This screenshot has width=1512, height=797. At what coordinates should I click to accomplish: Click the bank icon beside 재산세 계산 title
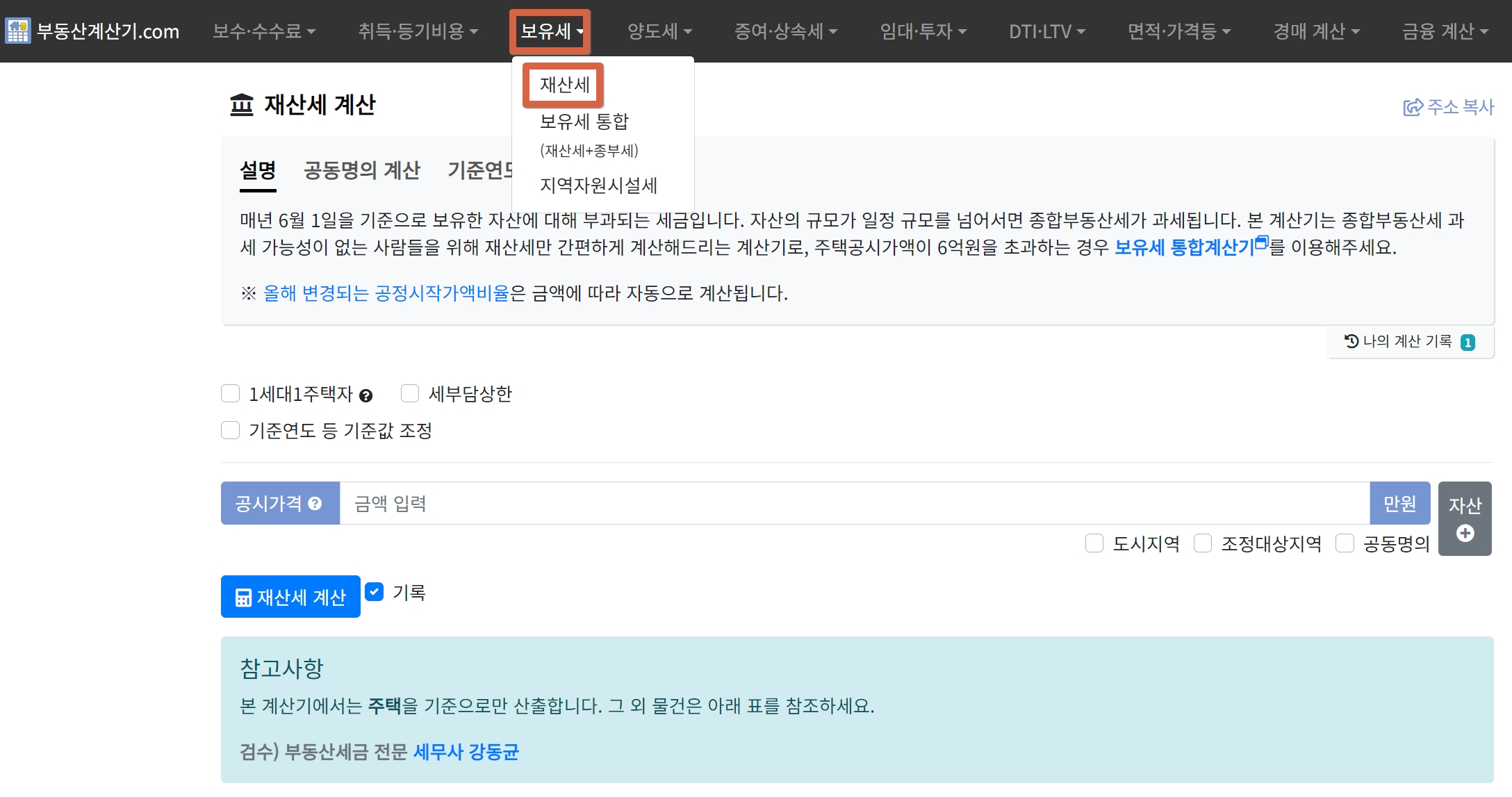[x=242, y=105]
